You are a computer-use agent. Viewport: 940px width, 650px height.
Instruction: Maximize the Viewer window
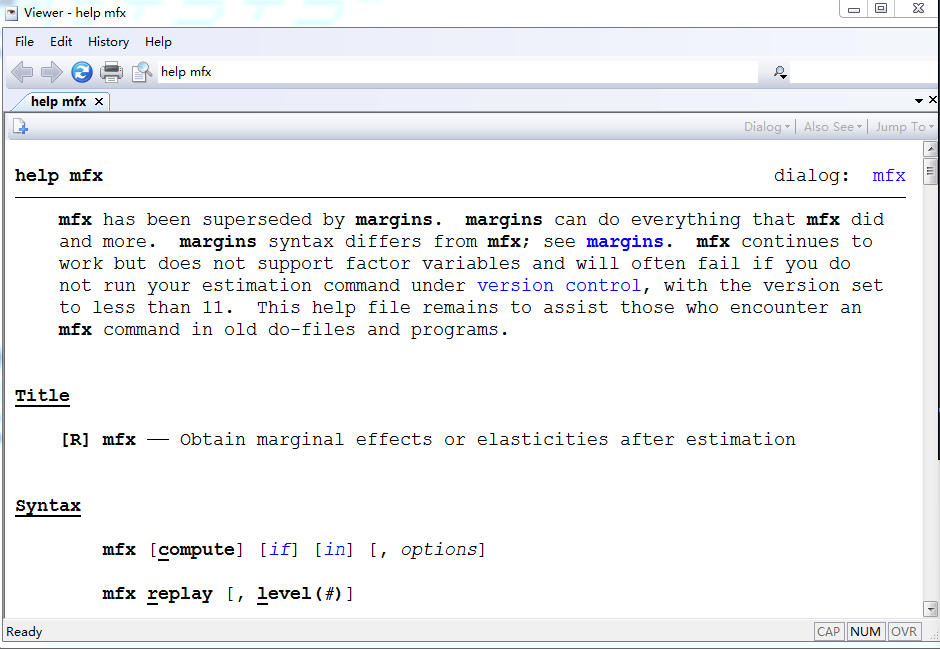pyautogui.click(x=881, y=8)
